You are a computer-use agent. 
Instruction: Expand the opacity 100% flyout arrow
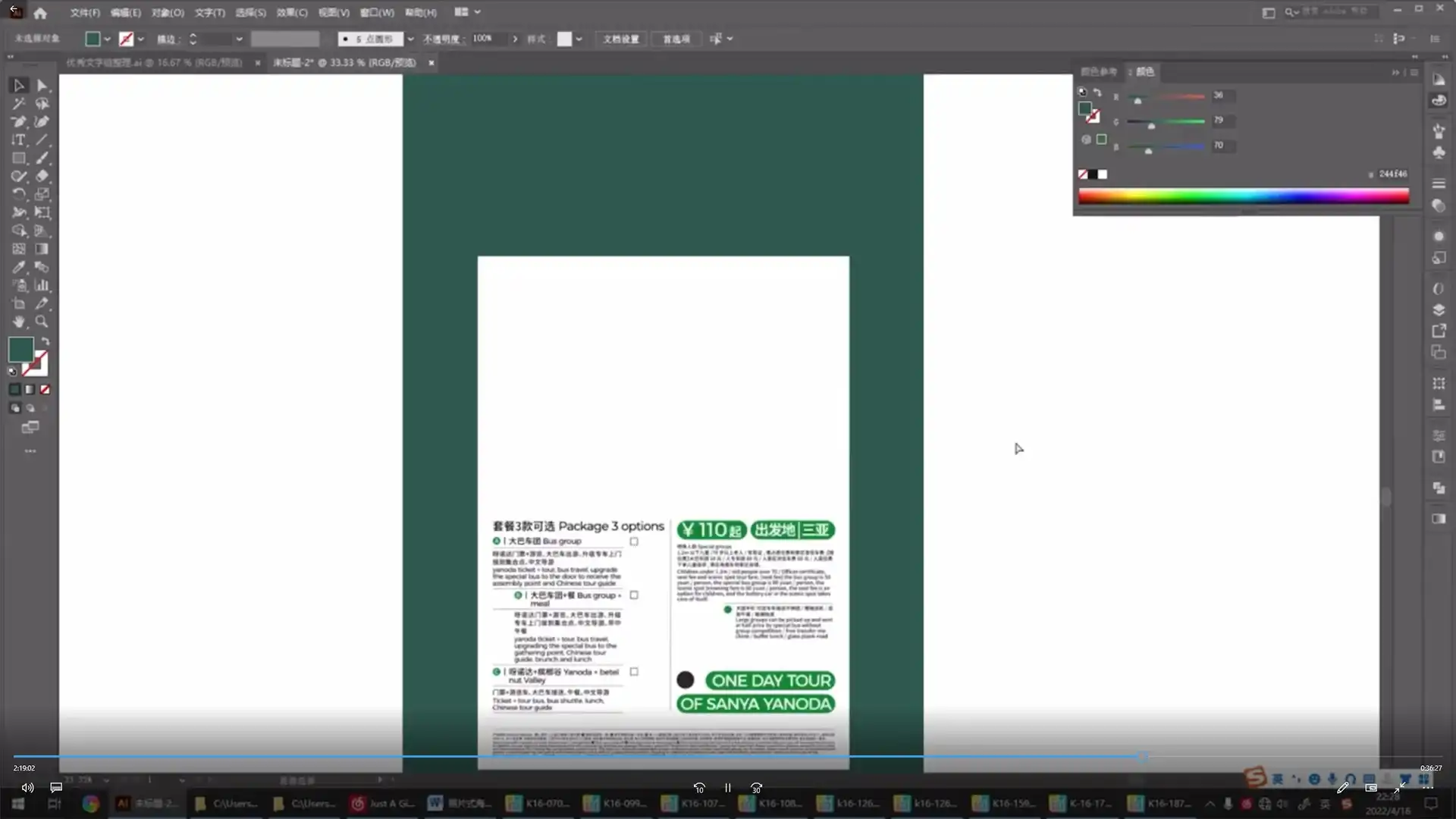(x=515, y=39)
